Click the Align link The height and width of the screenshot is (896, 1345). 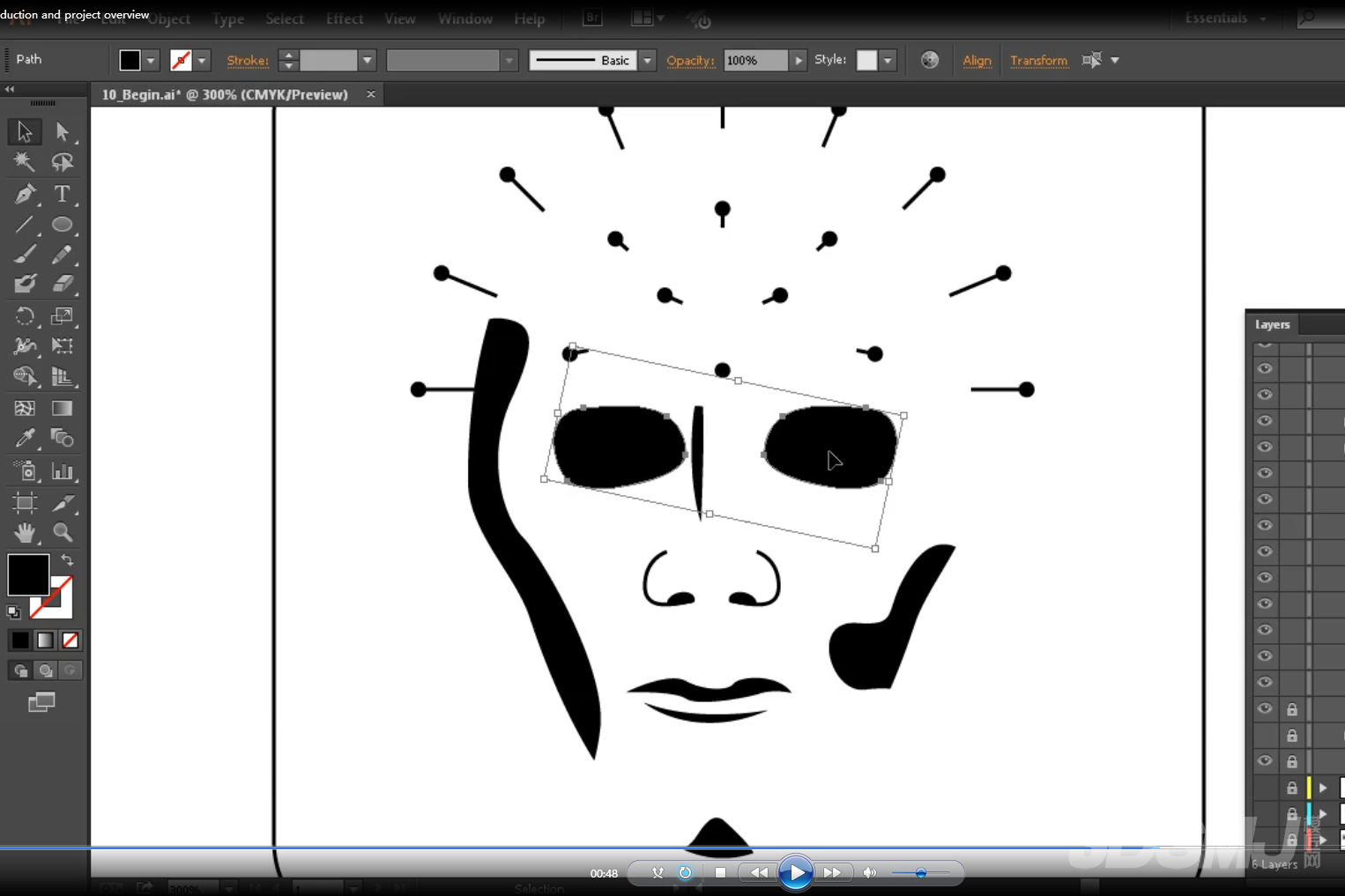click(x=977, y=60)
